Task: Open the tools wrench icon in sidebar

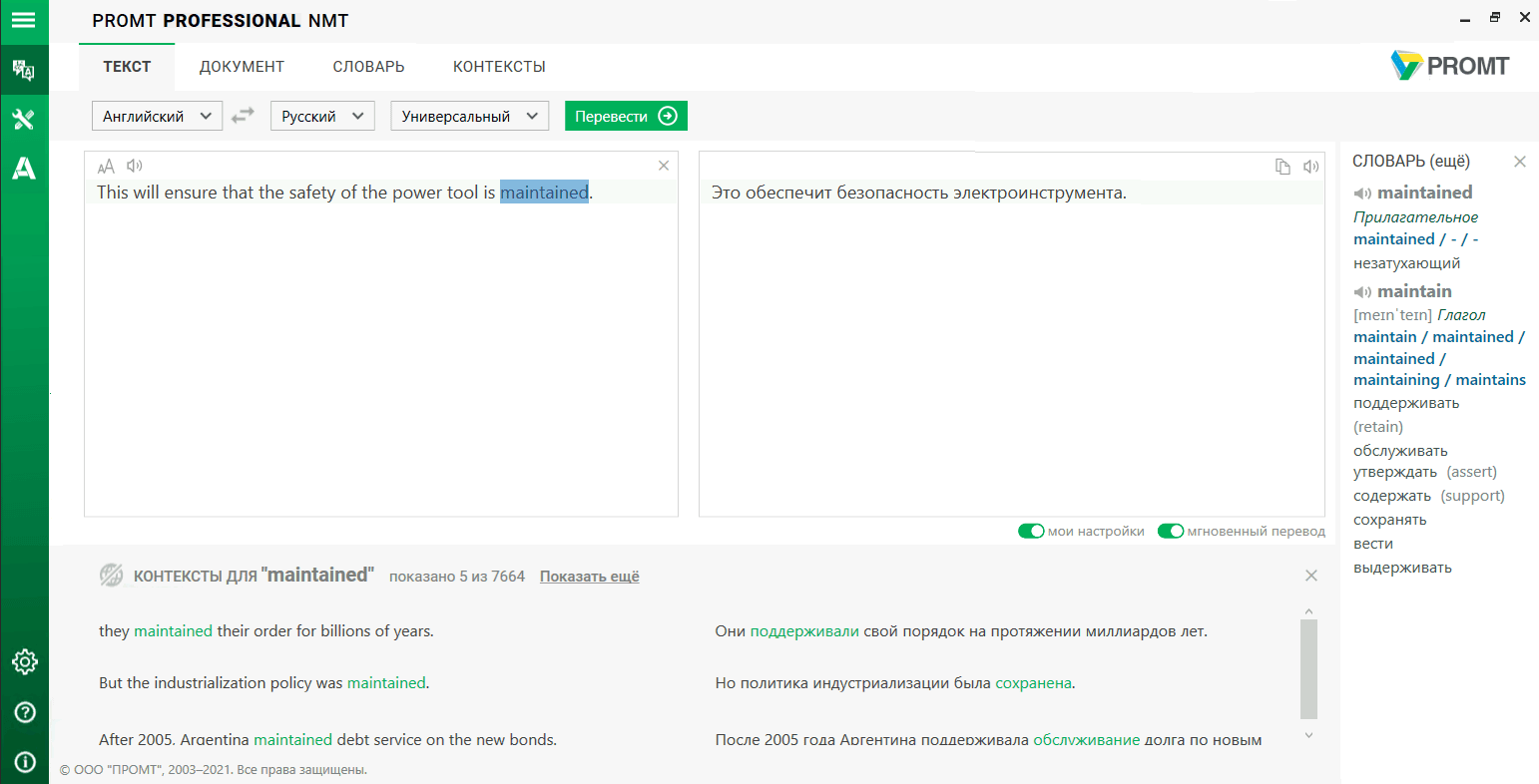Action: click(24, 120)
